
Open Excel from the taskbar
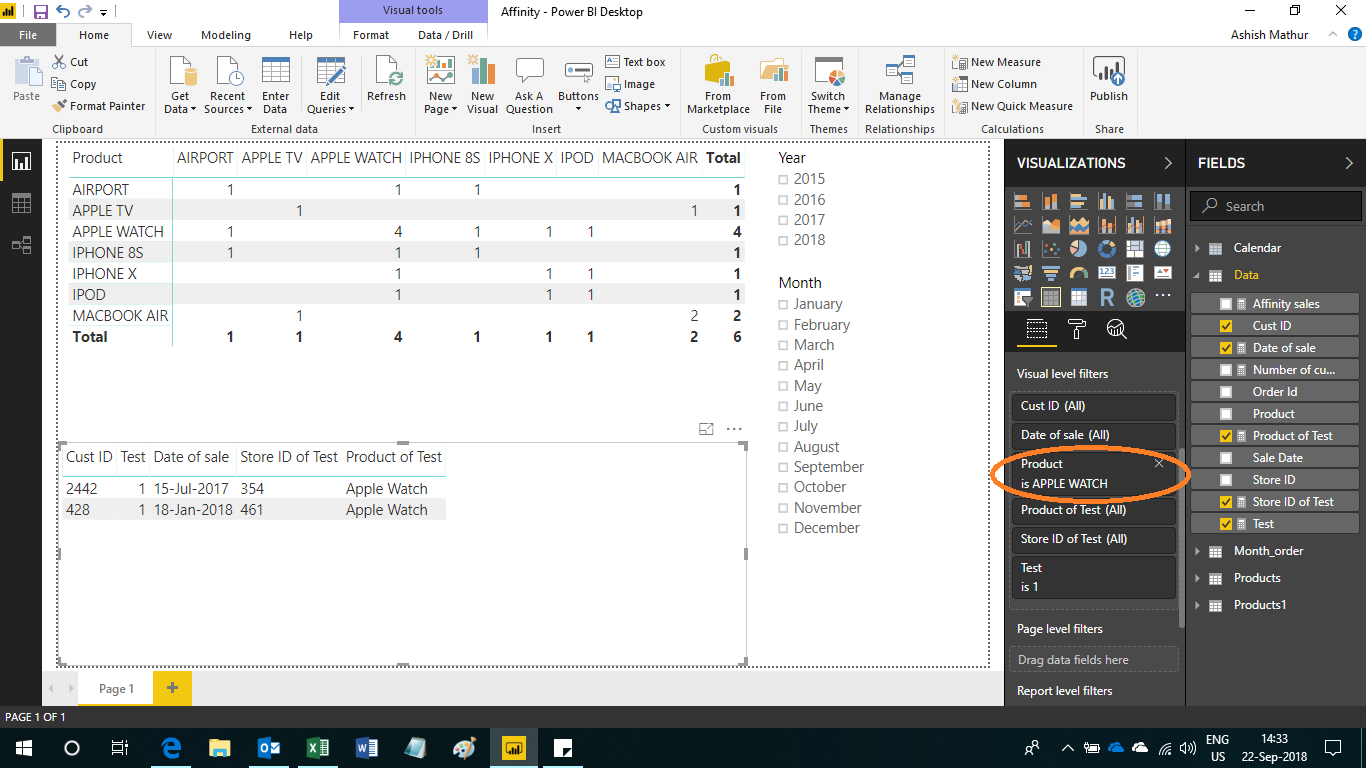click(318, 748)
